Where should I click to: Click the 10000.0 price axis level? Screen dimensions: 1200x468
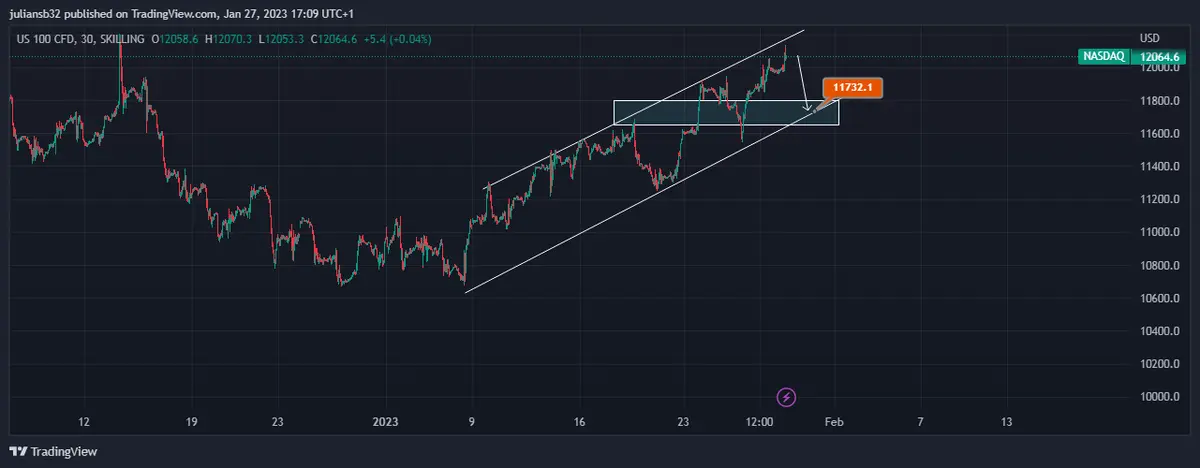point(1160,397)
